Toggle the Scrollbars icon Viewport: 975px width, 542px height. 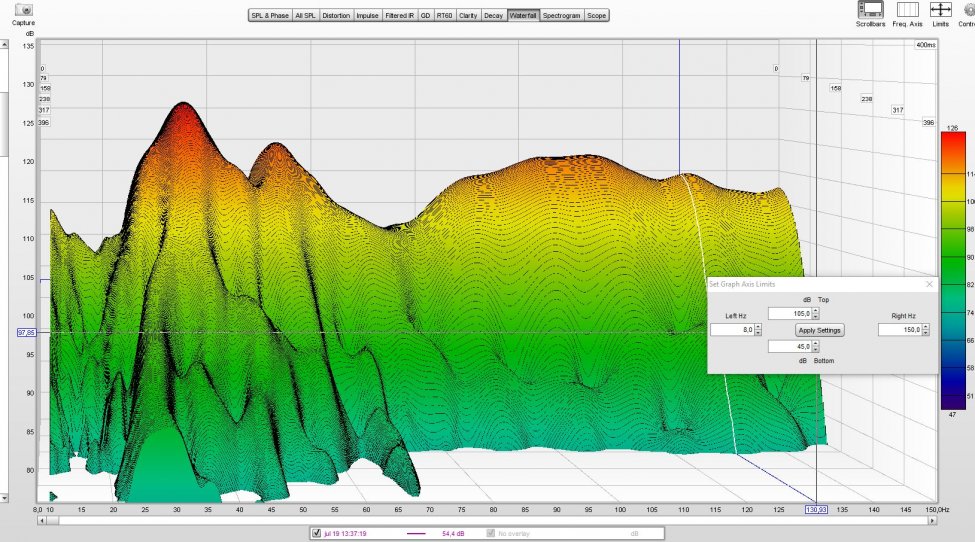(x=870, y=9)
